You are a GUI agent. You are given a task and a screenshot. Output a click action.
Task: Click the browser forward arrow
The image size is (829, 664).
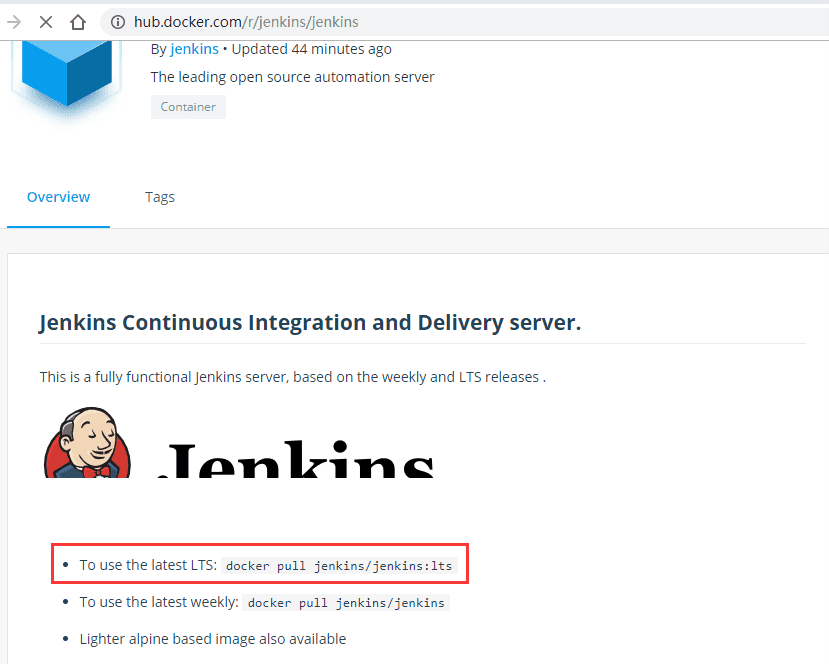[x=14, y=22]
